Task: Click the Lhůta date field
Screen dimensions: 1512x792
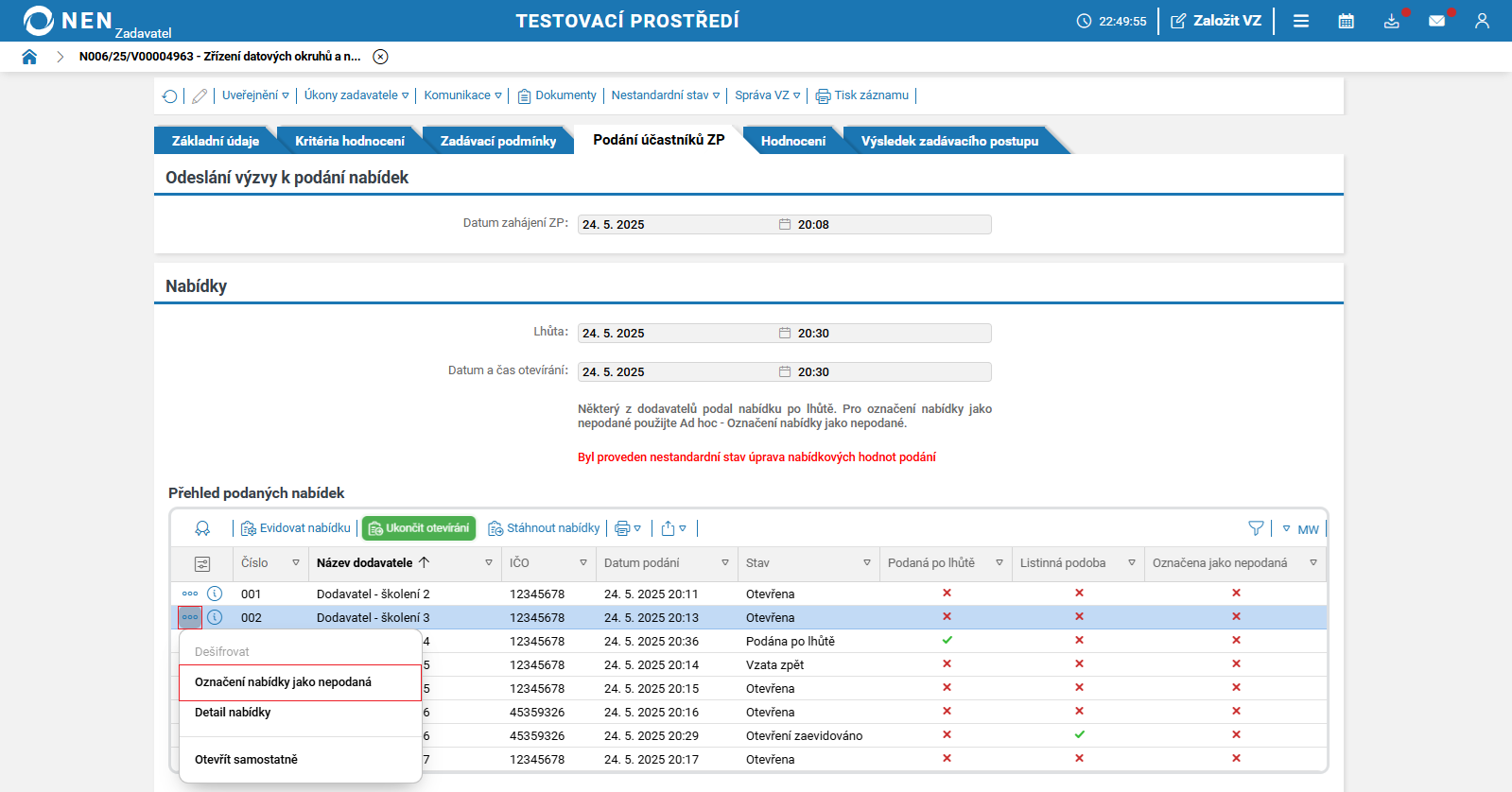Action: 784,333
